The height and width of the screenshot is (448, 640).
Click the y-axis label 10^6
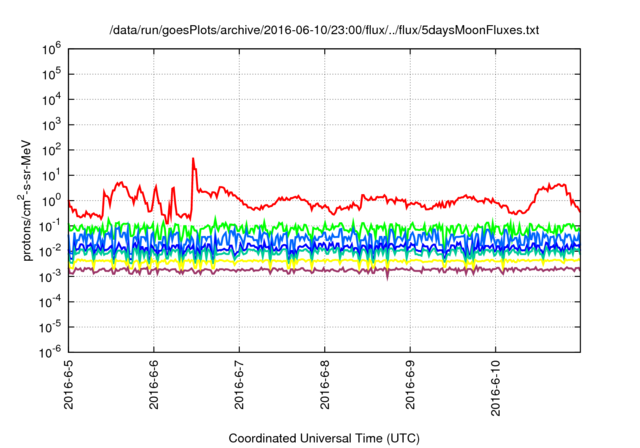coord(52,50)
